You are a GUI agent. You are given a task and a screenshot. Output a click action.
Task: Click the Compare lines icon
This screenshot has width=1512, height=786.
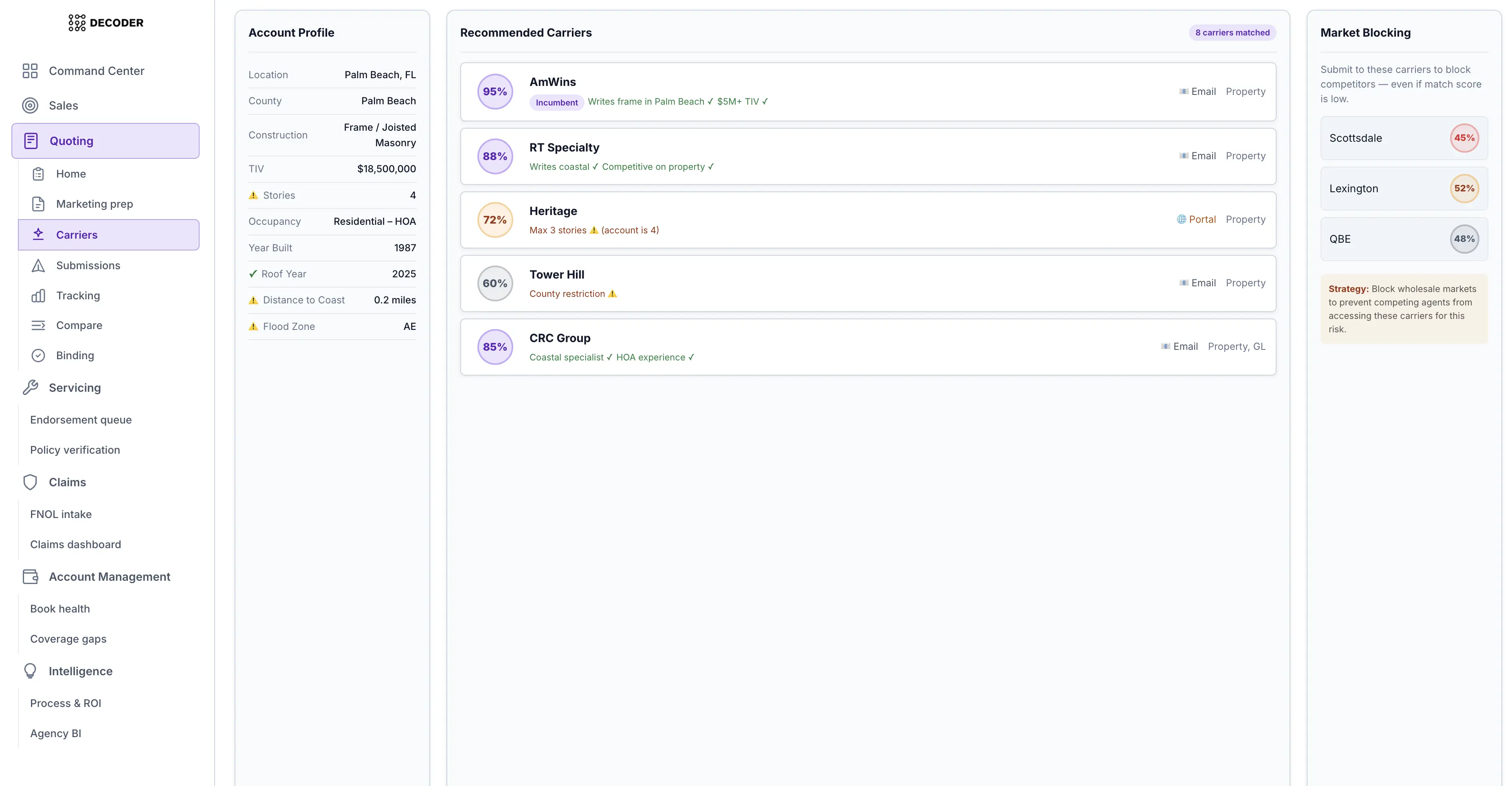[38, 326]
